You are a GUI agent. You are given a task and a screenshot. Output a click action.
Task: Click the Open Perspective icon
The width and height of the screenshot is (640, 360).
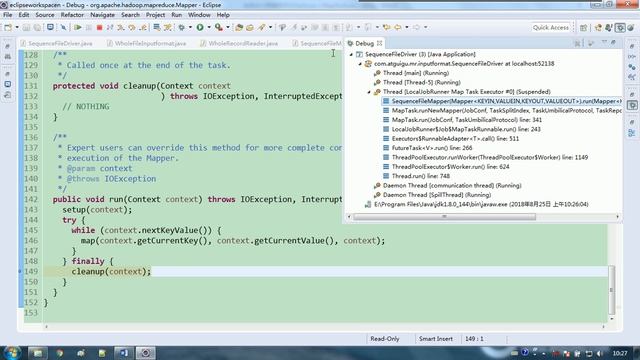click(x=583, y=27)
